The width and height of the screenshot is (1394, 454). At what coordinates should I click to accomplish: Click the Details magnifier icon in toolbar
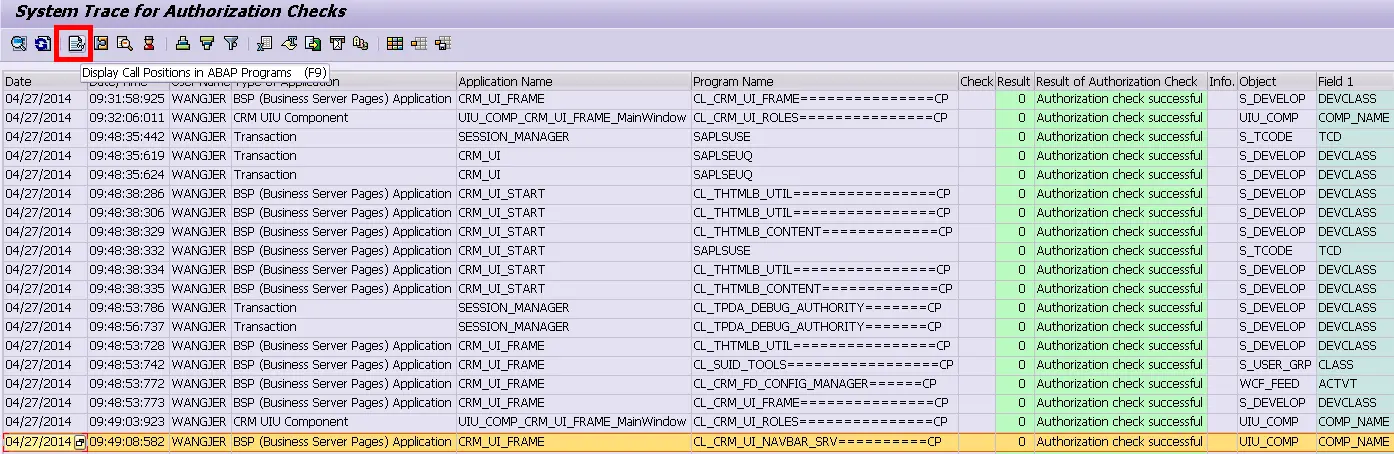point(18,43)
